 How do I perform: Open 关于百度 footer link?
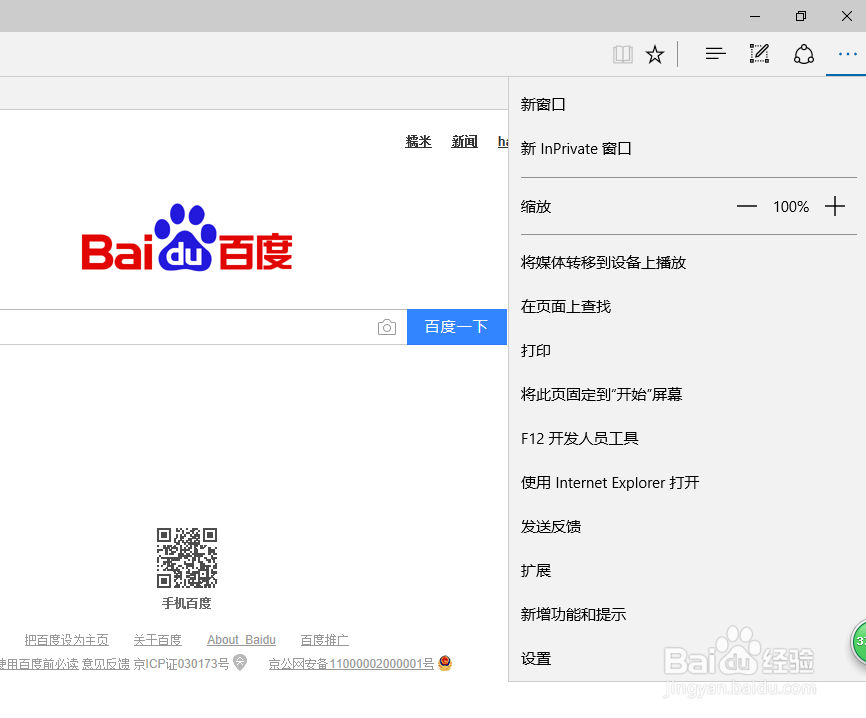[x=157, y=640]
